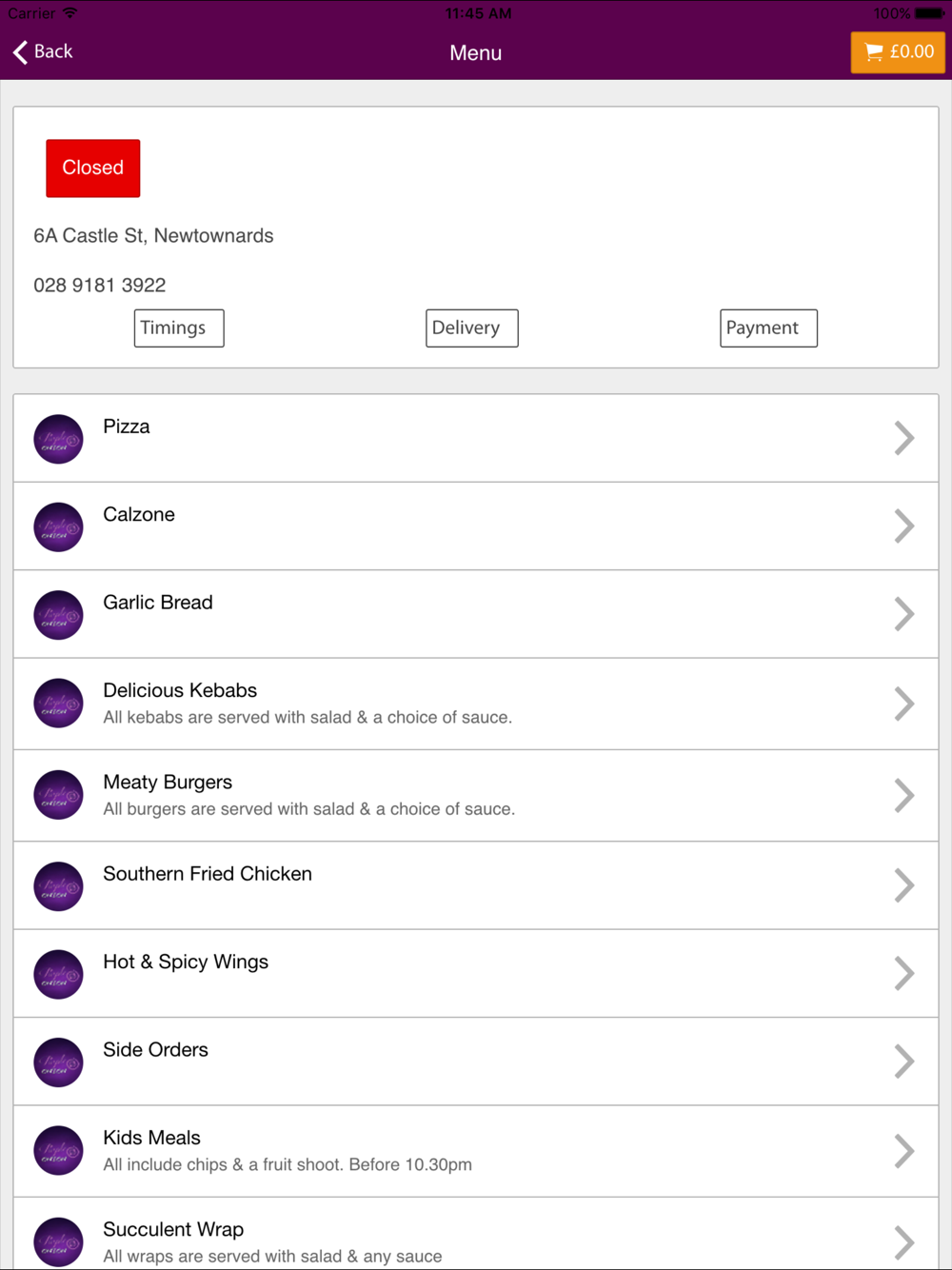View Delivery information
This screenshot has height=1270, width=952.
click(x=471, y=328)
